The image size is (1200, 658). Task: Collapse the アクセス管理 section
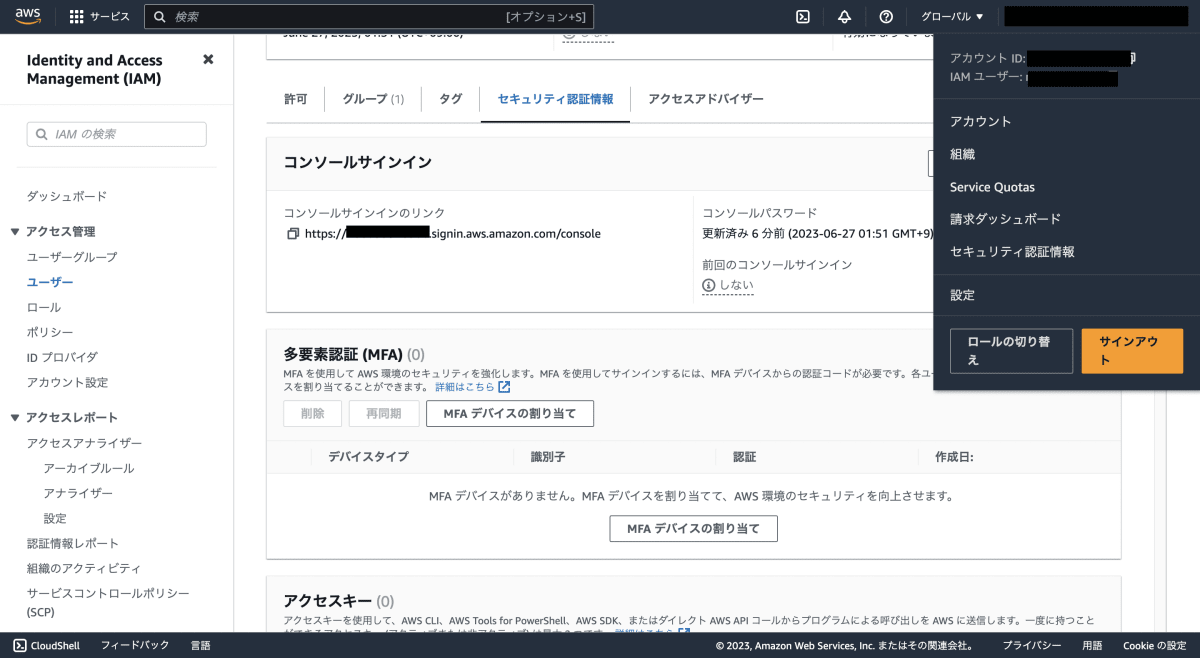[x=15, y=232]
